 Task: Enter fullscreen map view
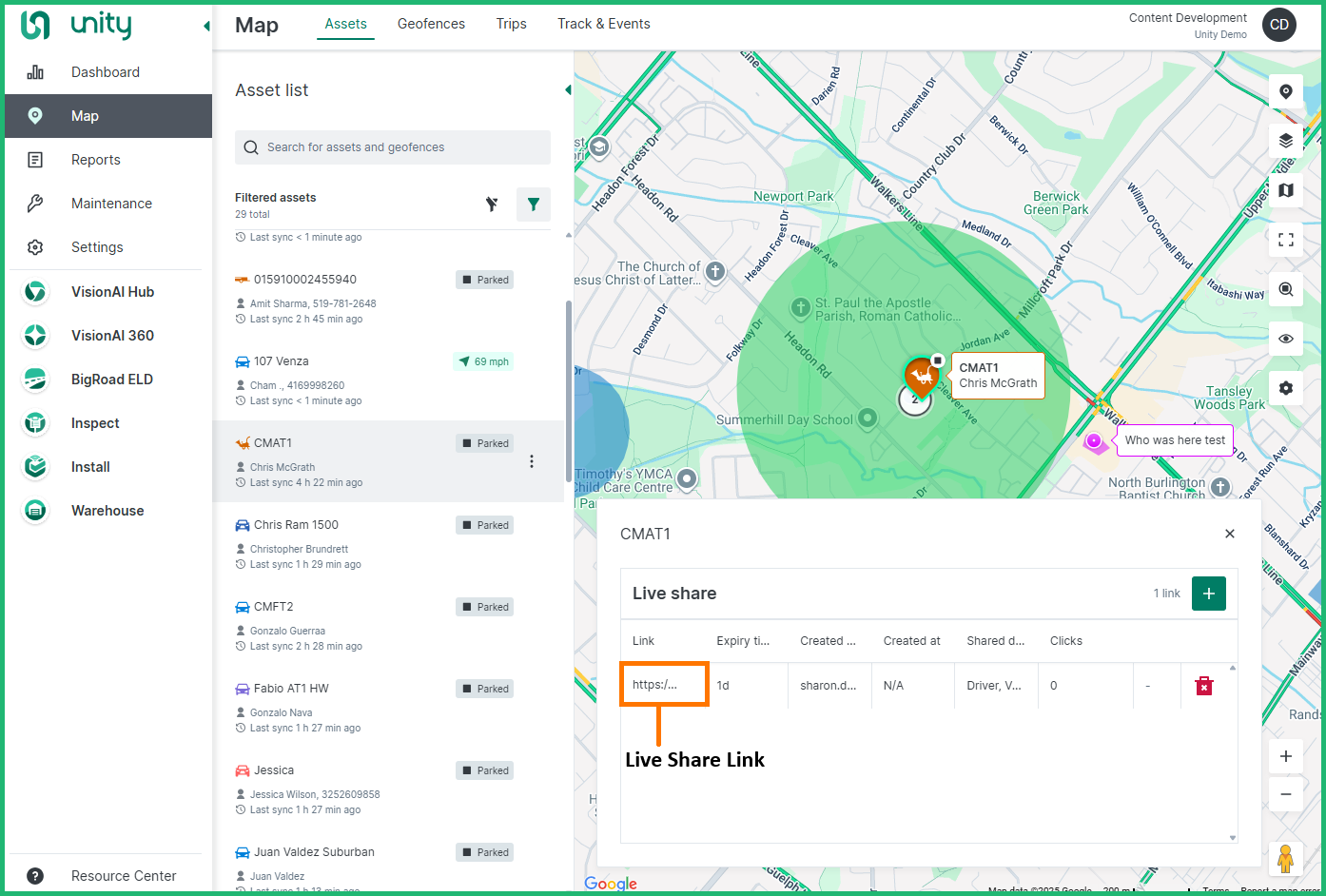click(x=1285, y=240)
